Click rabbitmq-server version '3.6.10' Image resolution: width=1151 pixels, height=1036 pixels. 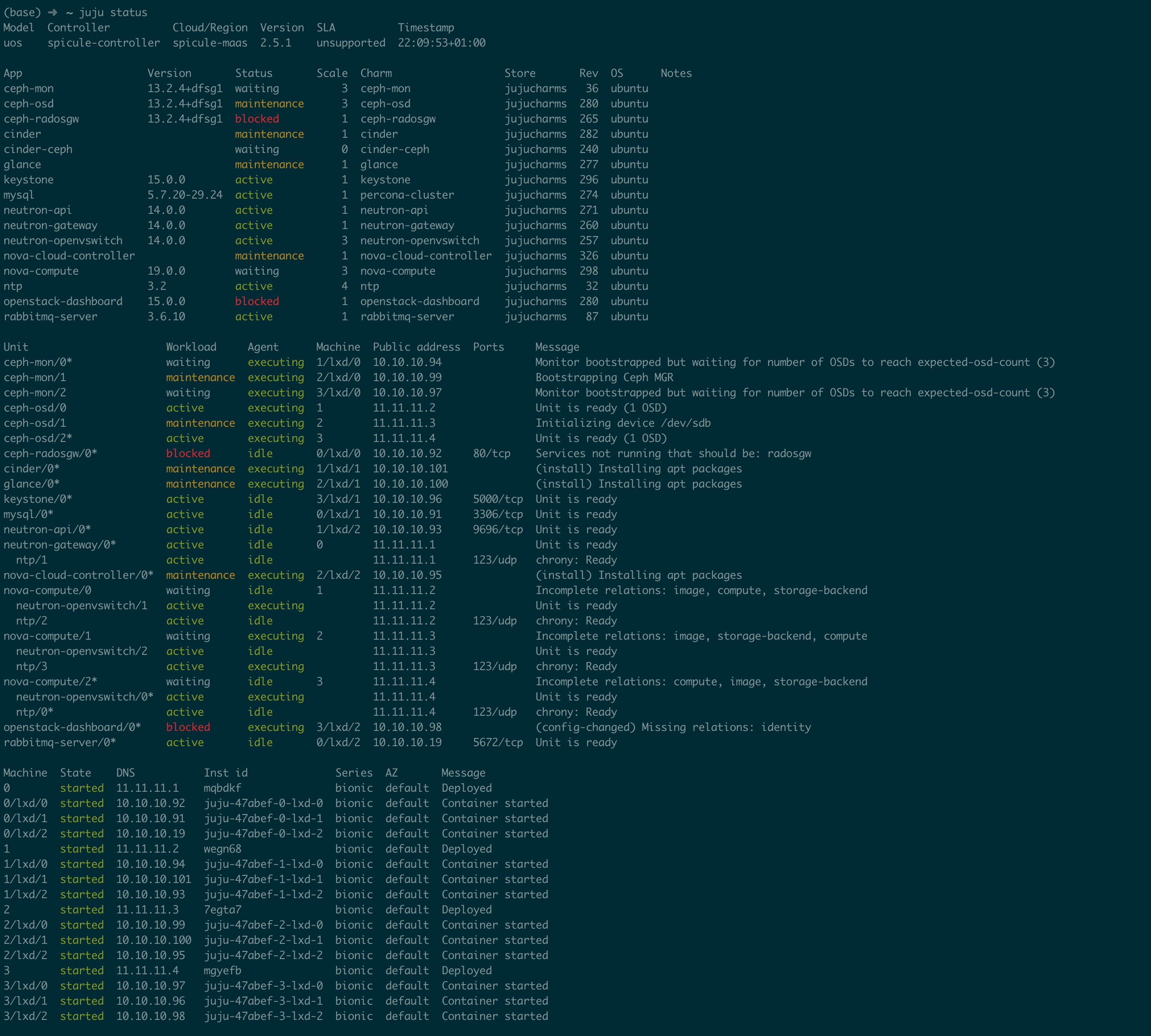[166, 317]
